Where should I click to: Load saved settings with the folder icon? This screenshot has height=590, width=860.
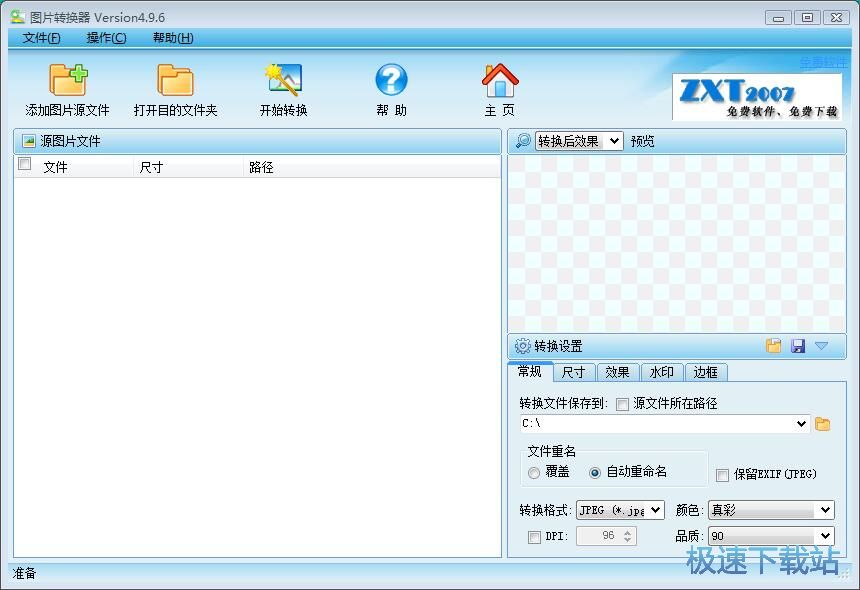click(774, 345)
